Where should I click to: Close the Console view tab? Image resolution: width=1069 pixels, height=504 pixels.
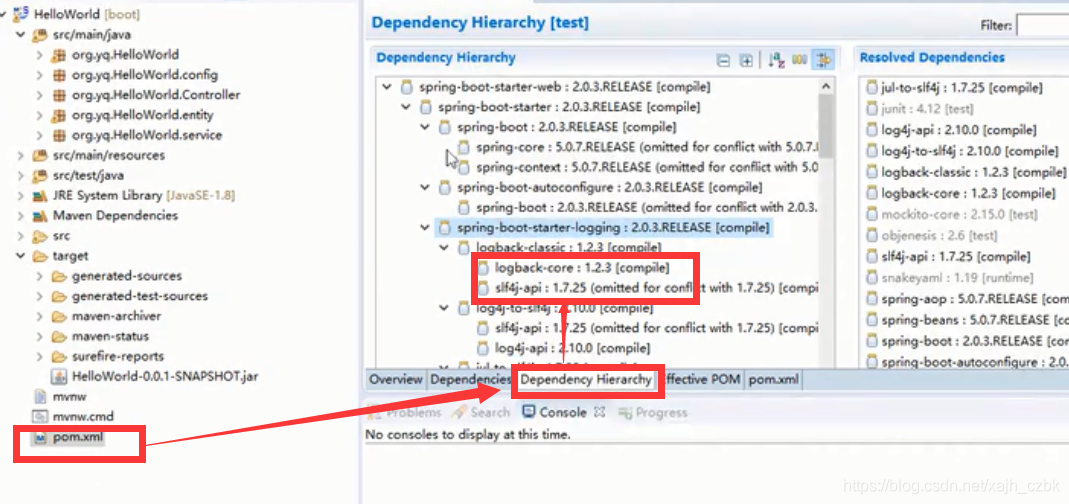point(599,412)
